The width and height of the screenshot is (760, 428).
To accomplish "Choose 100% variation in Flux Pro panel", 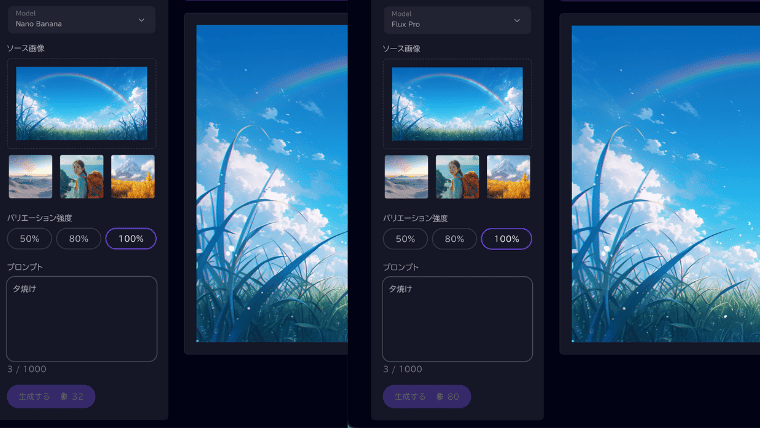I will pyautogui.click(x=506, y=239).
